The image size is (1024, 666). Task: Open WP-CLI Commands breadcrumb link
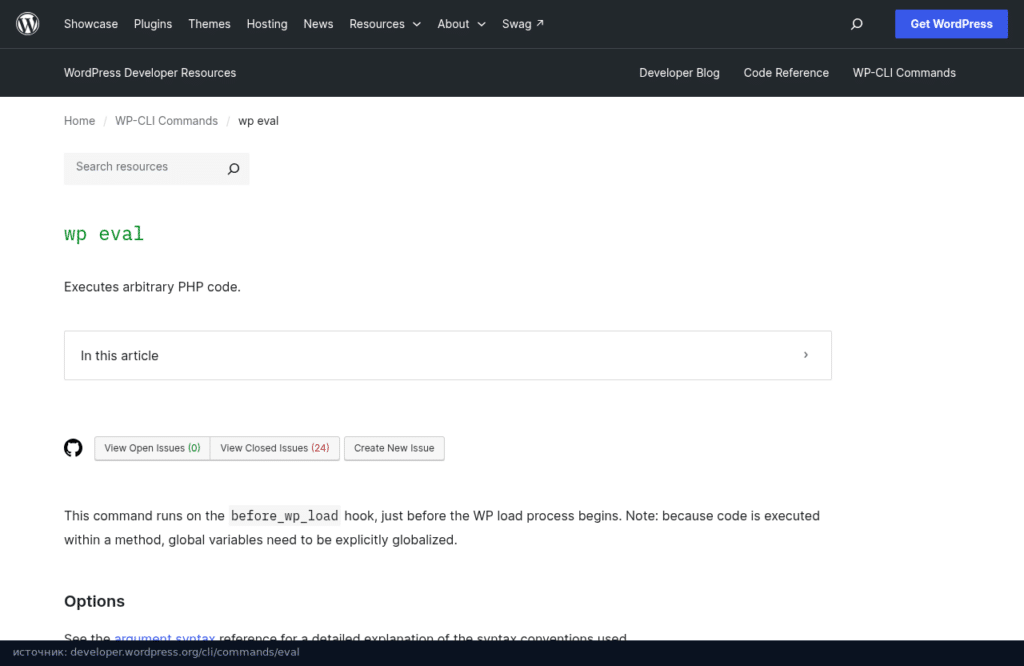(166, 121)
